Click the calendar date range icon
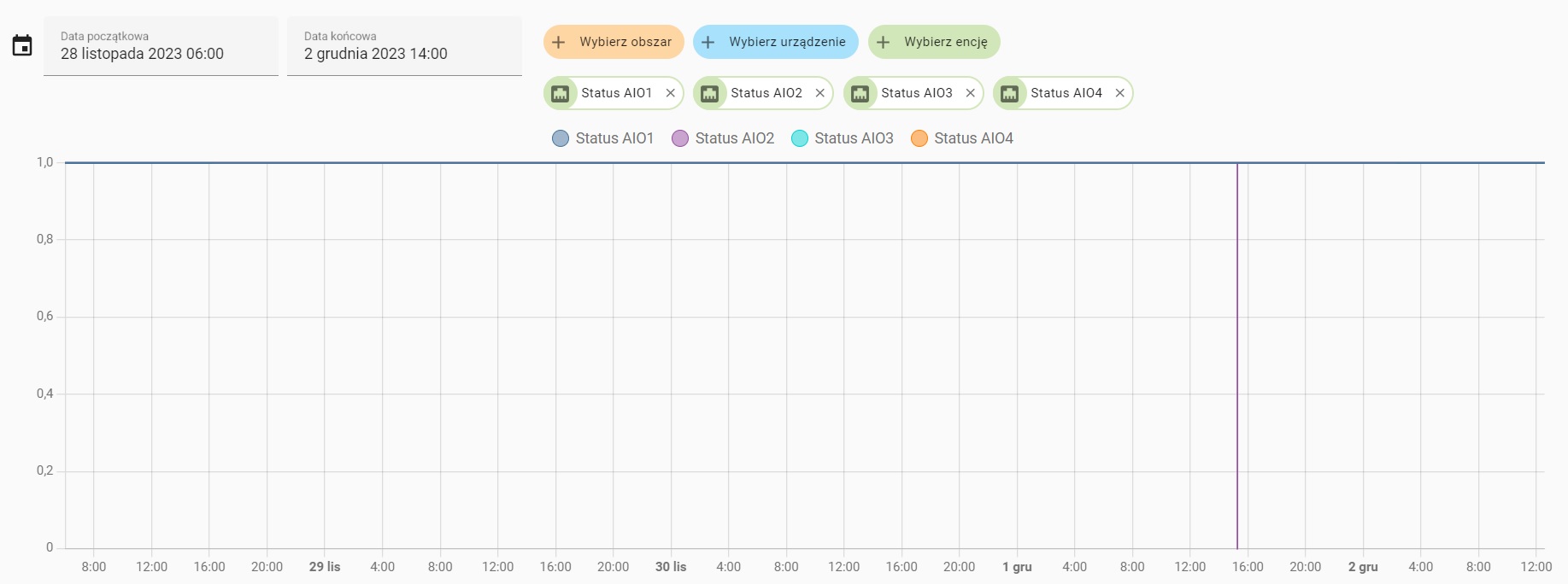 coord(22,46)
